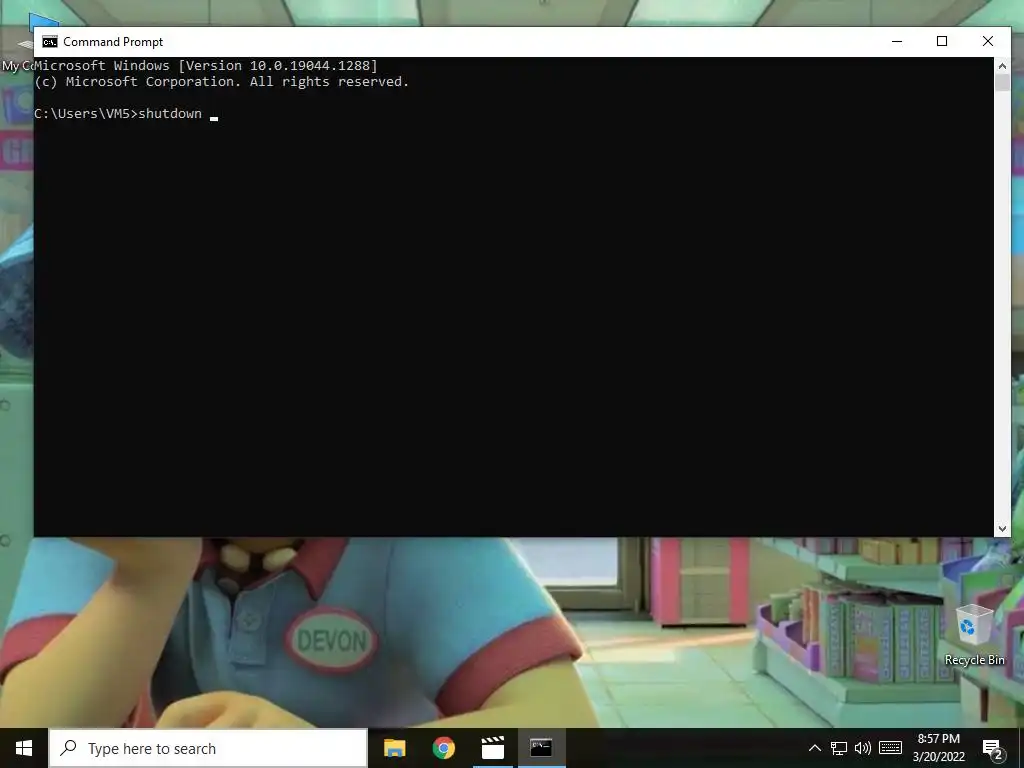Select the Recycle Bin desktop icon

click(x=974, y=635)
